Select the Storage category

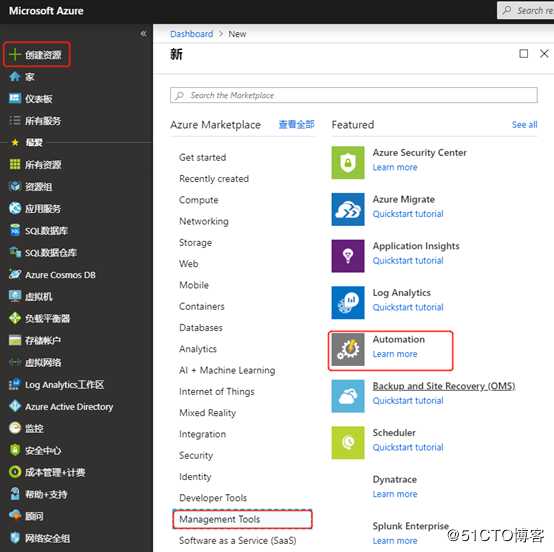pyautogui.click(x=195, y=243)
